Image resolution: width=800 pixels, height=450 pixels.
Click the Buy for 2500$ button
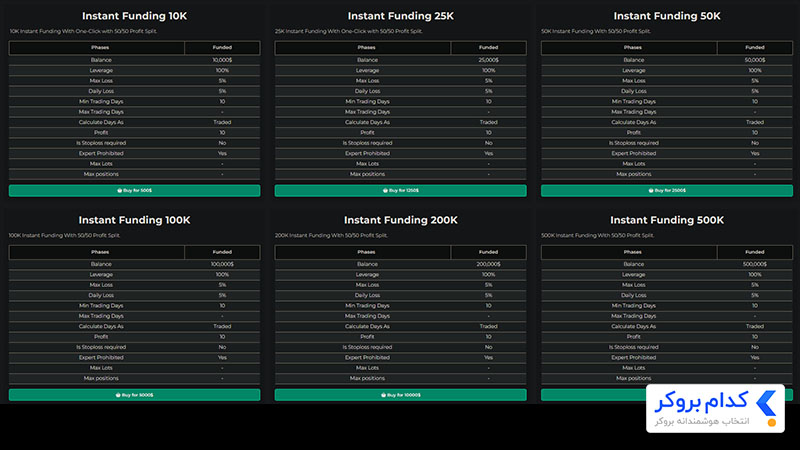(x=667, y=190)
